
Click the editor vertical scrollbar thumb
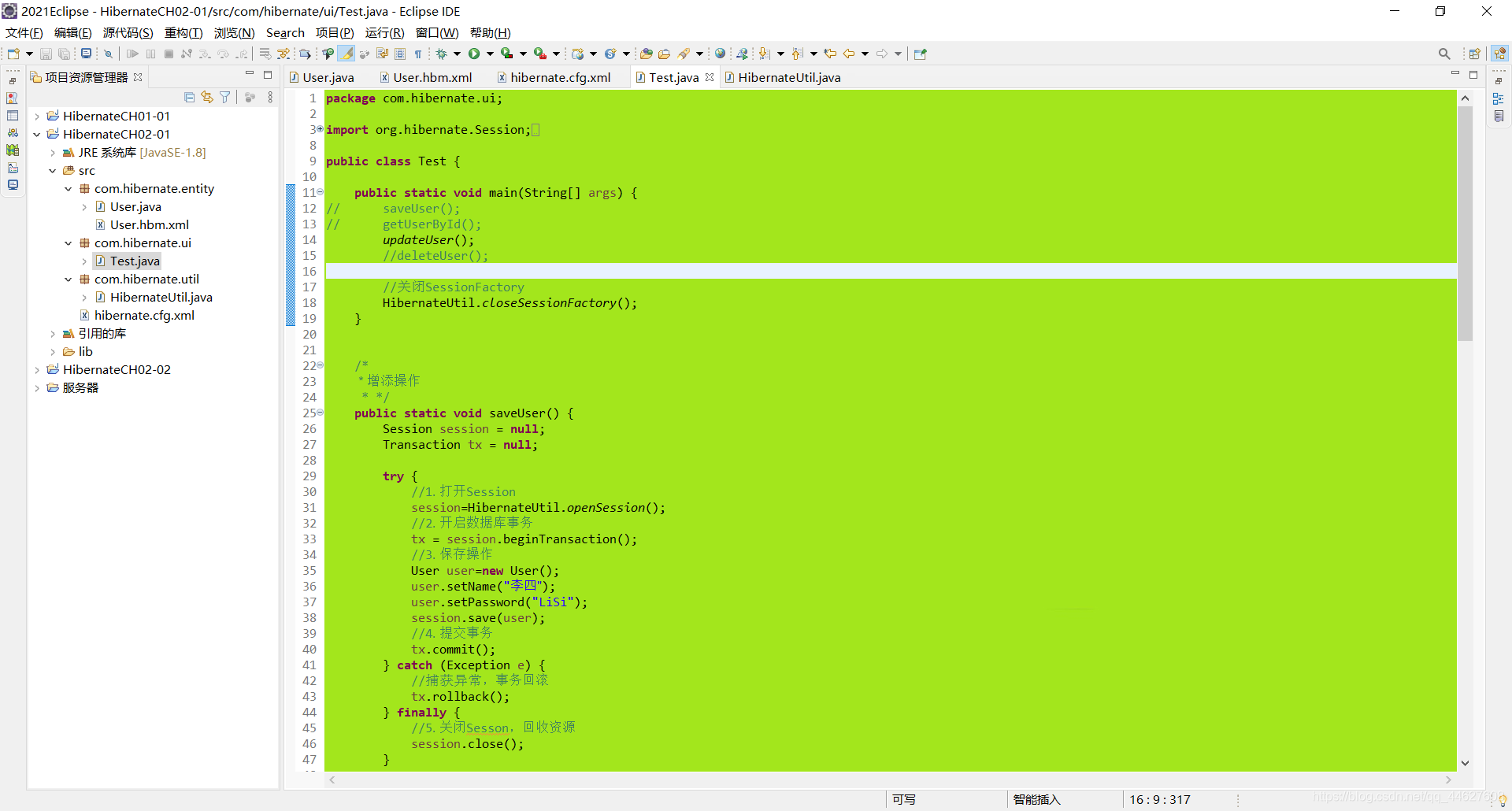(1465, 224)
